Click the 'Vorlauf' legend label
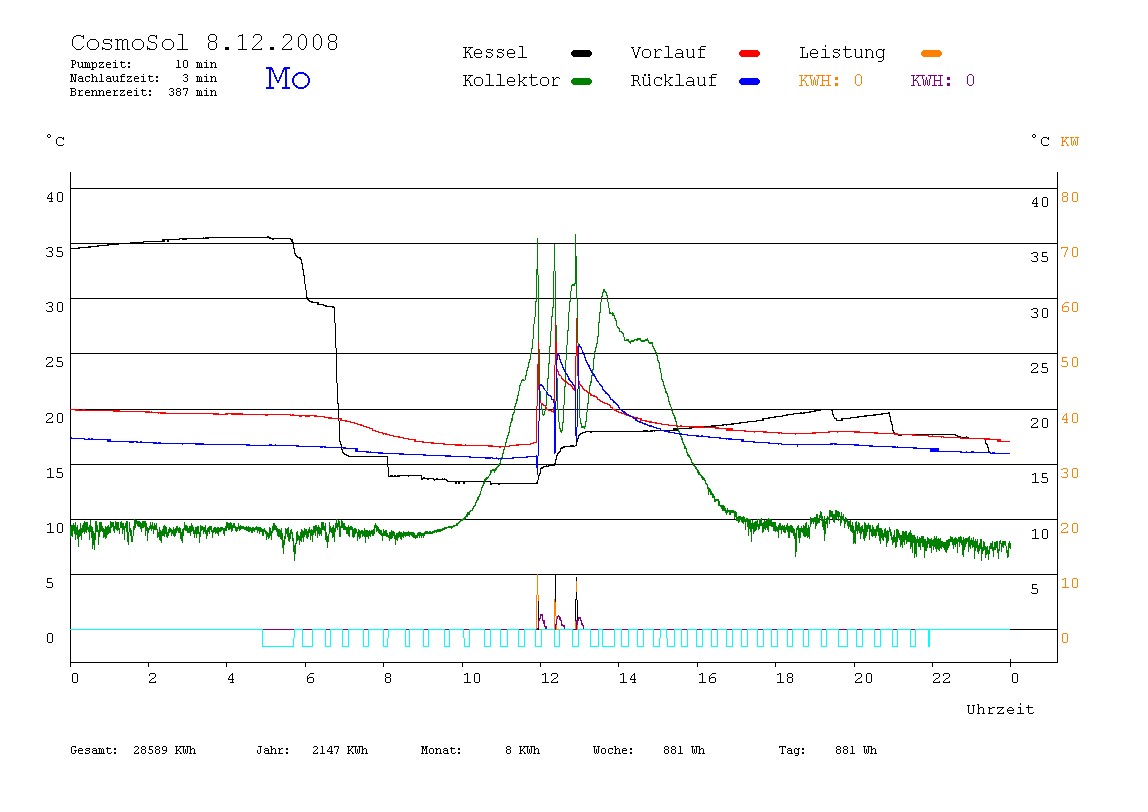 pos(668,53)
